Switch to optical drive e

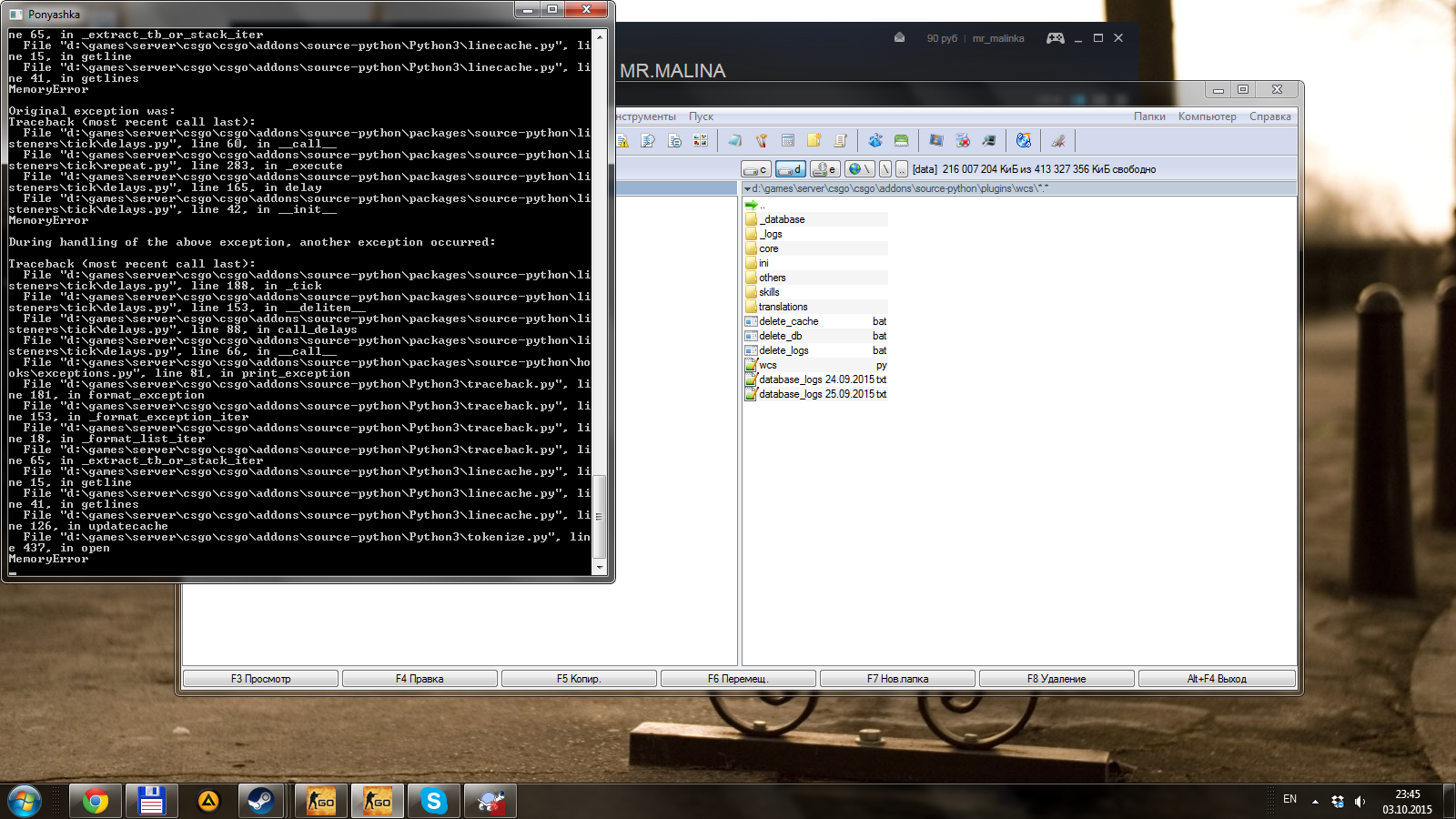pos(824,169)
